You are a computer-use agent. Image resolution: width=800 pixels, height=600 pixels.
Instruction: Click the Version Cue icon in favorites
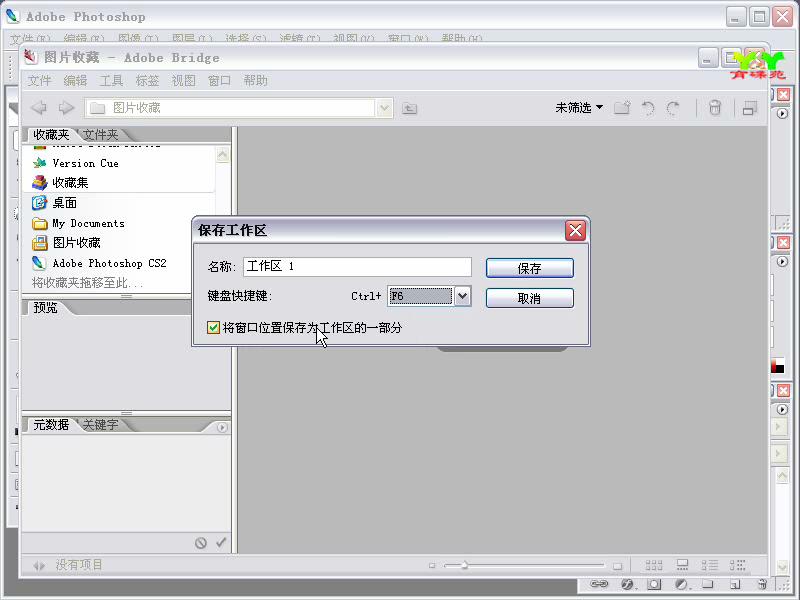tap(39, 163)
